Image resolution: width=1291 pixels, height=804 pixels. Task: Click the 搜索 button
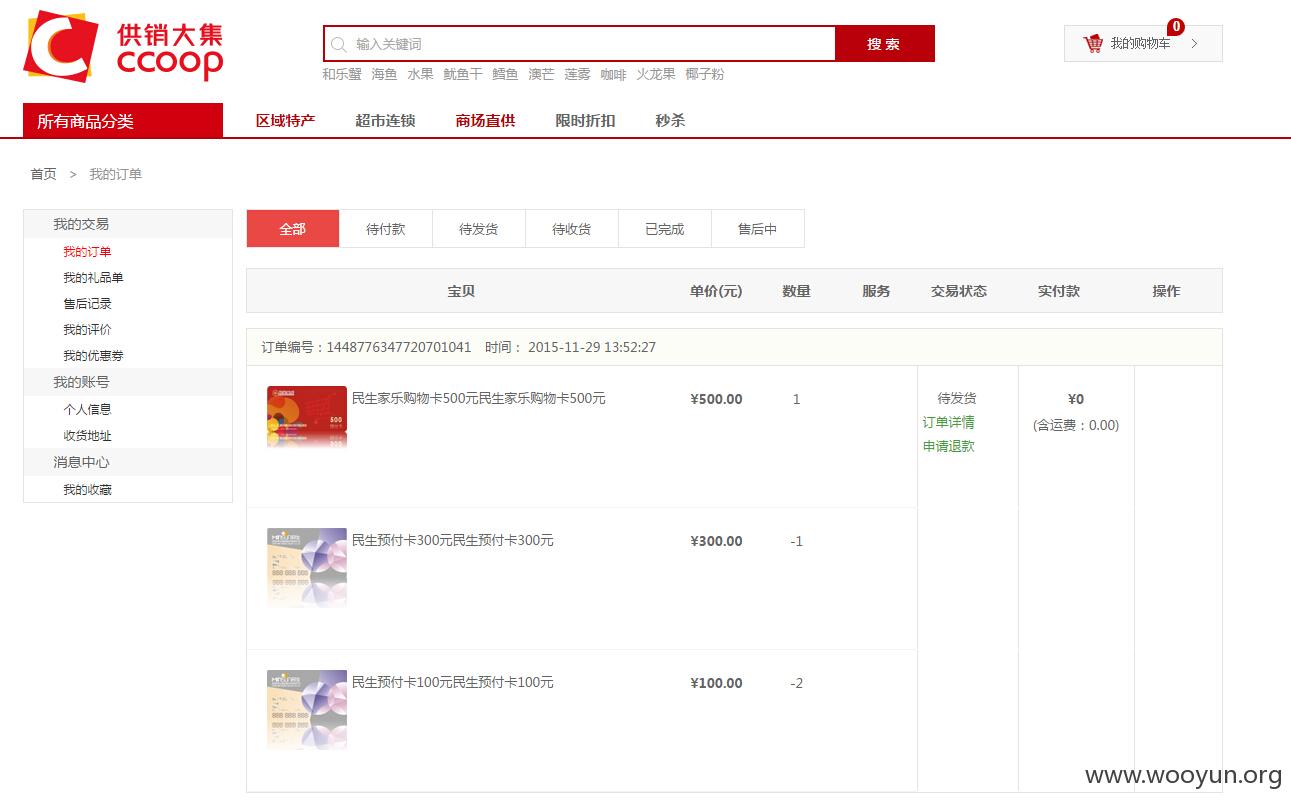884,44
